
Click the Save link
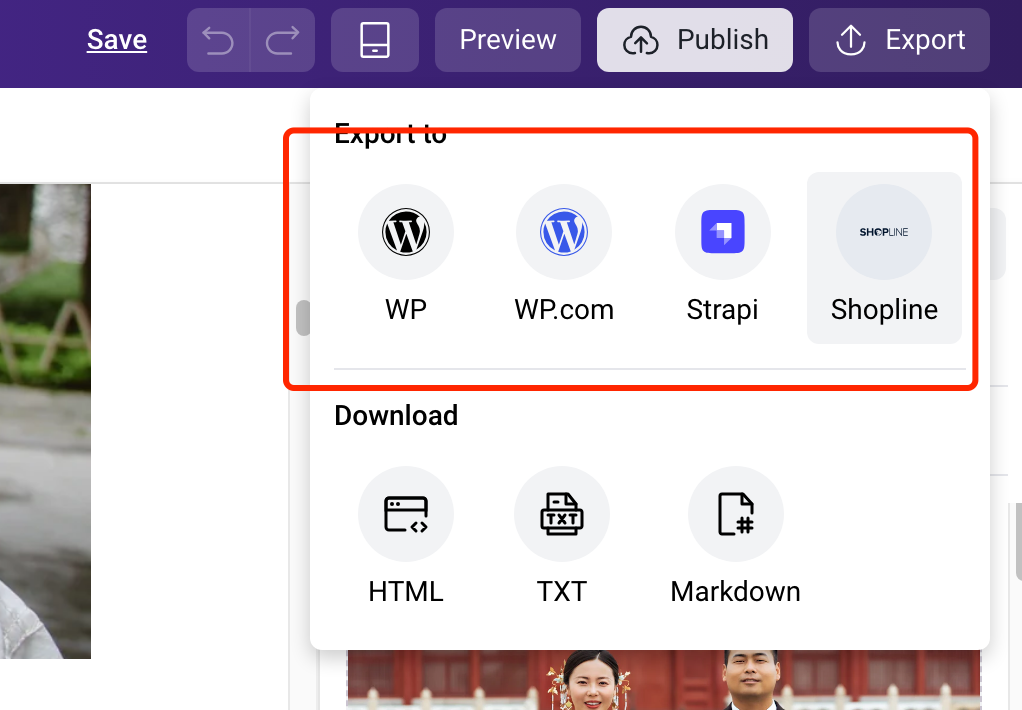coord(117,40)
